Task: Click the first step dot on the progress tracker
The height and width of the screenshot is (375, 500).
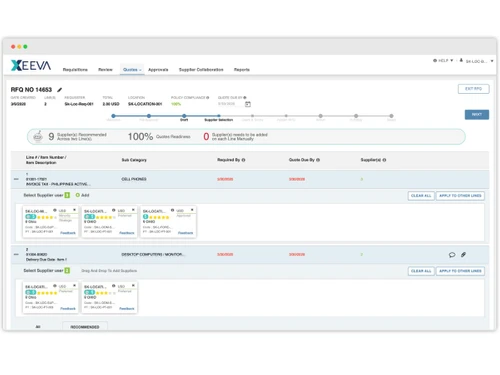Action: [113, 116]
